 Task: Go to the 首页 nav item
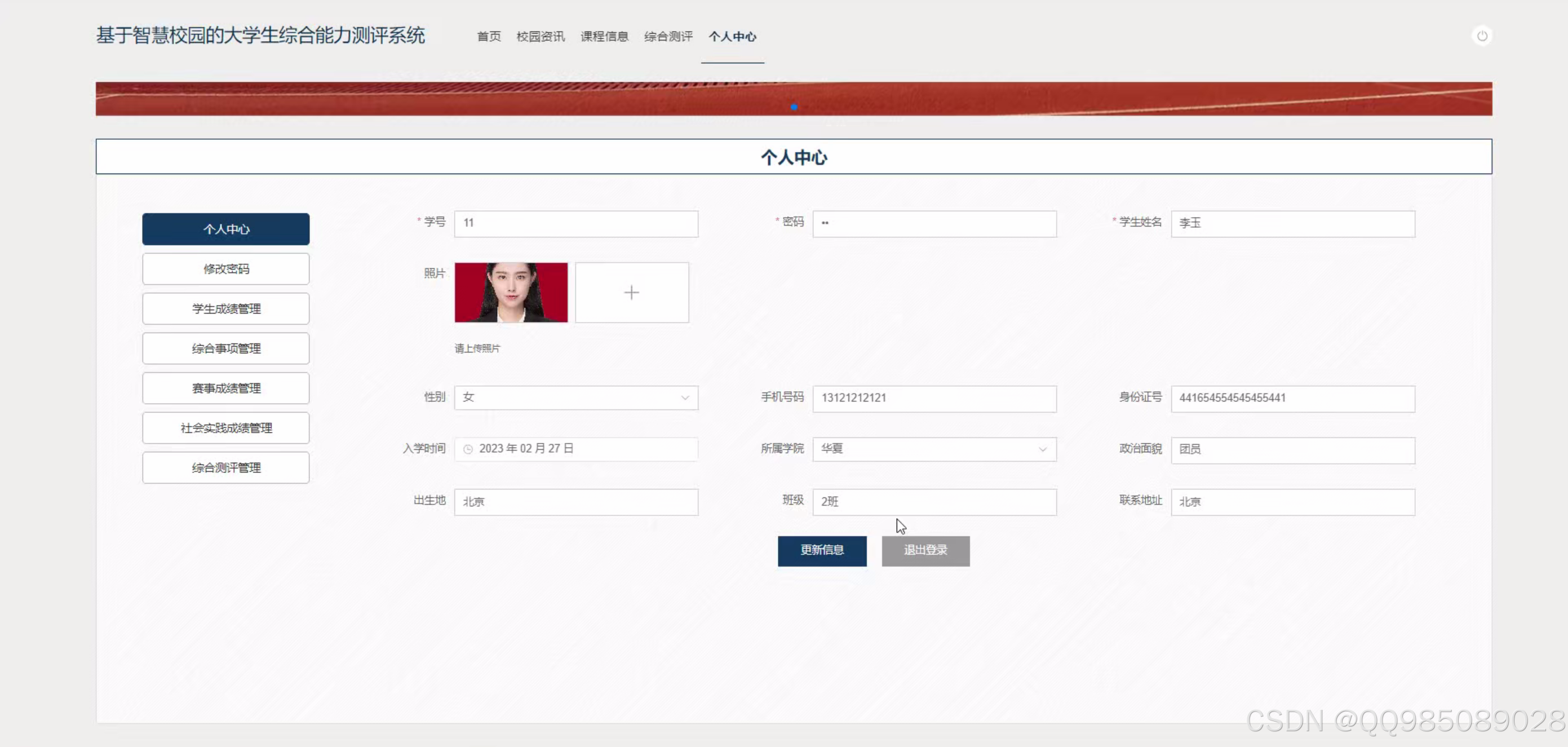(x=488, y=37)
